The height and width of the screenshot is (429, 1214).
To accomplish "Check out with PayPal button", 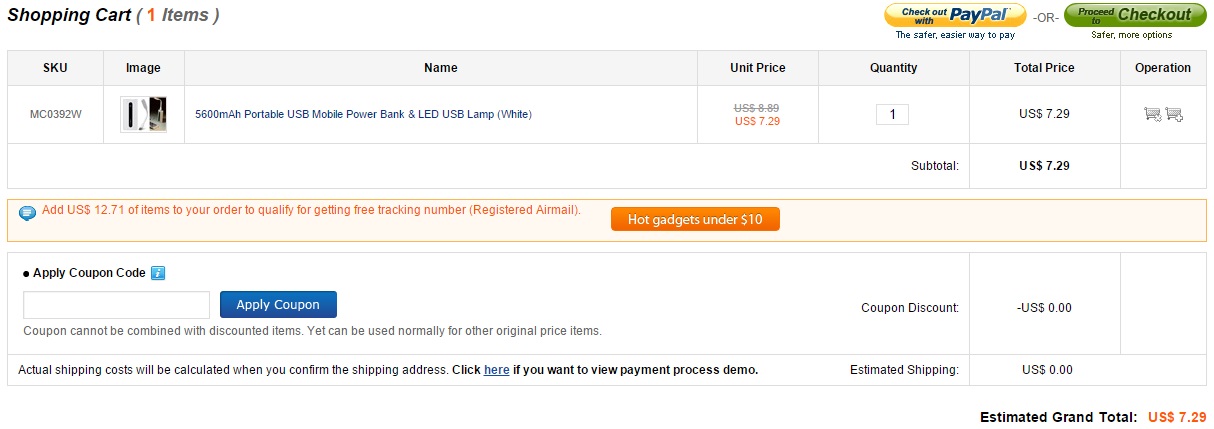I will pyautogui.click(x=955, y=15).
